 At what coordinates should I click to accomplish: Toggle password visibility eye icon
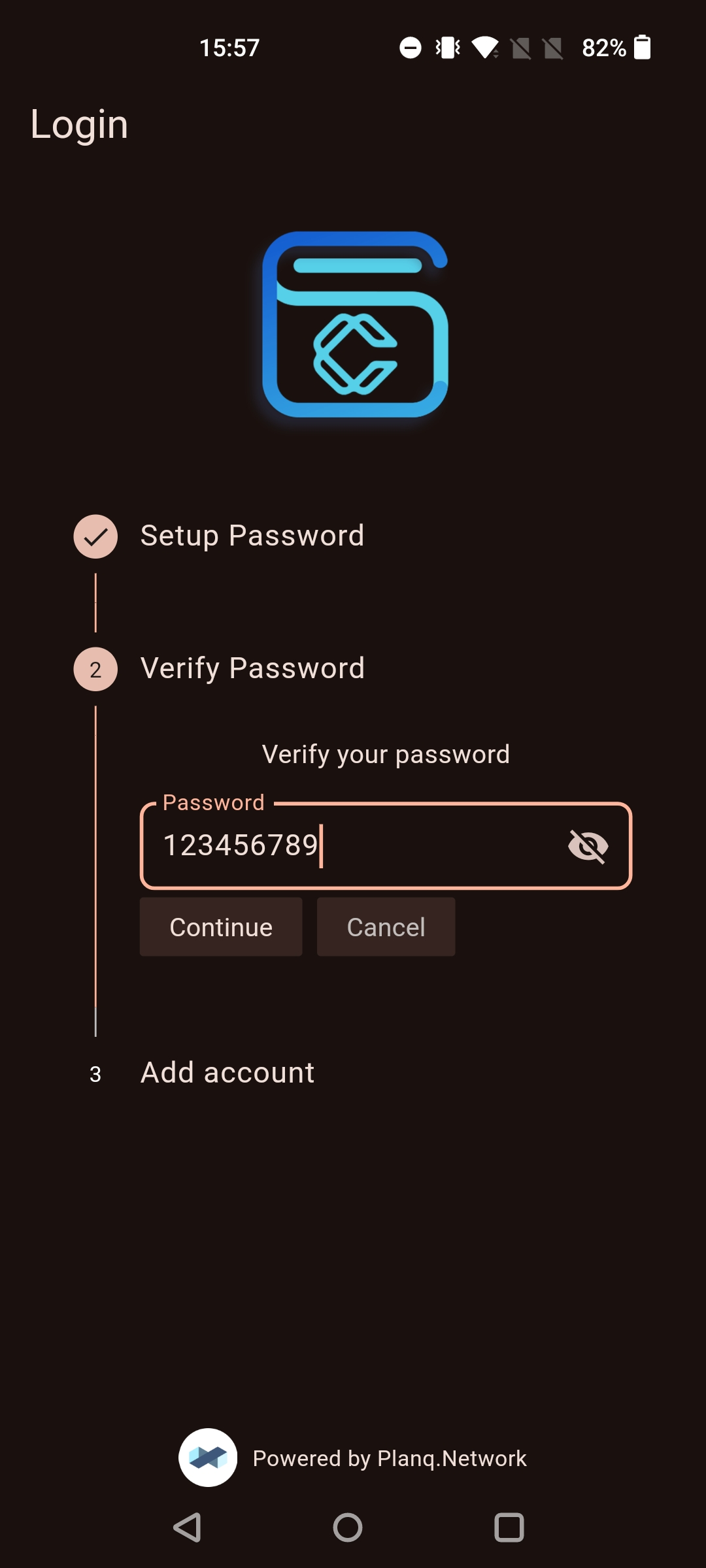tap(588, 846)
